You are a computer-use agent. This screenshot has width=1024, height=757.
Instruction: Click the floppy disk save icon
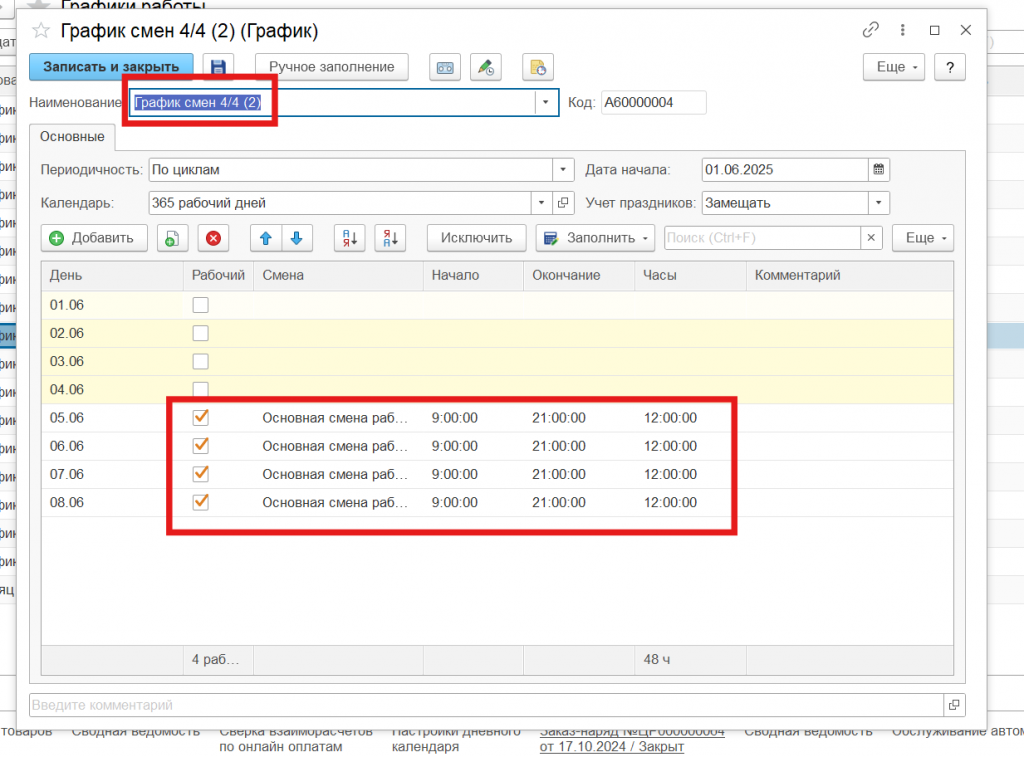pos(218,67)
